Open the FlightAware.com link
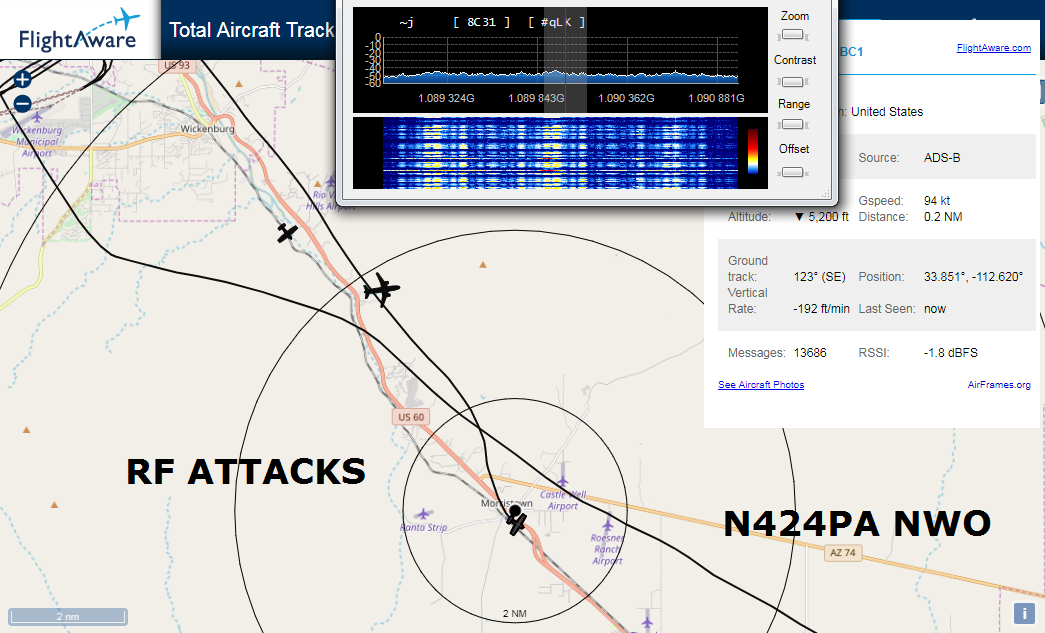Screen dimensions: 1045x633 click(994, 47)
